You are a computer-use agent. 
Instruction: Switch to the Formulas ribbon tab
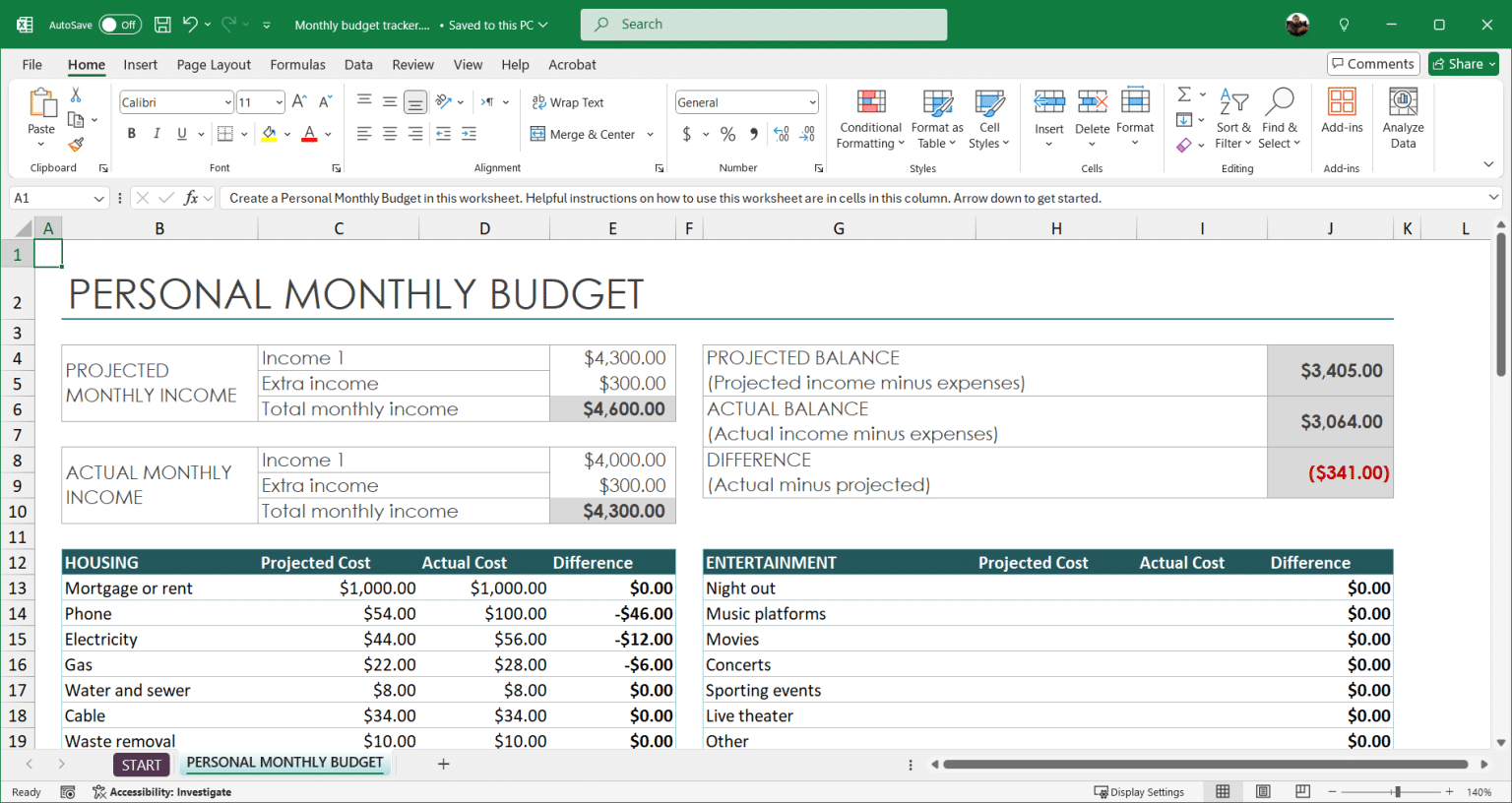pyautogui.click(x=297, y=64)
